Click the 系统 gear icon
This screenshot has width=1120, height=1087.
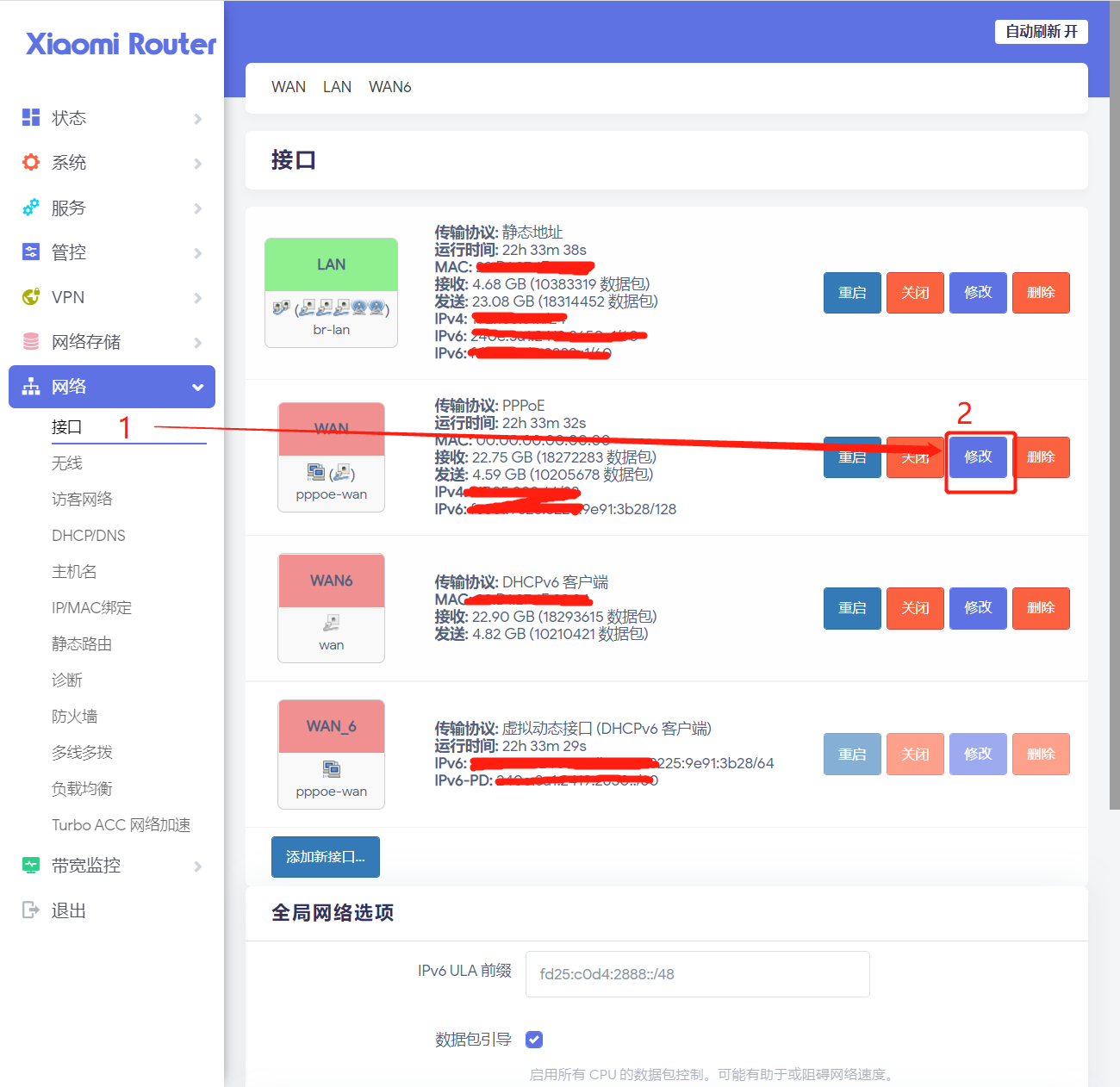pyautogui.click(x=31, y=162)
